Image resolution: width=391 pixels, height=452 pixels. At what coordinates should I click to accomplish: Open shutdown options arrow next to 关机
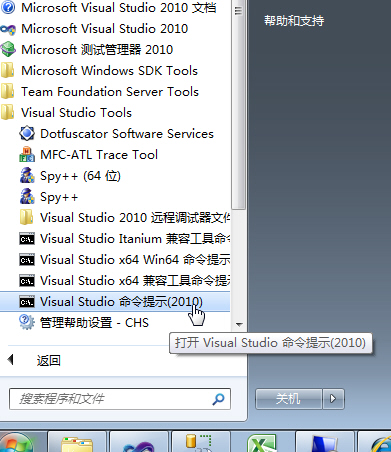pyautogui.click(x=333, y=399)
